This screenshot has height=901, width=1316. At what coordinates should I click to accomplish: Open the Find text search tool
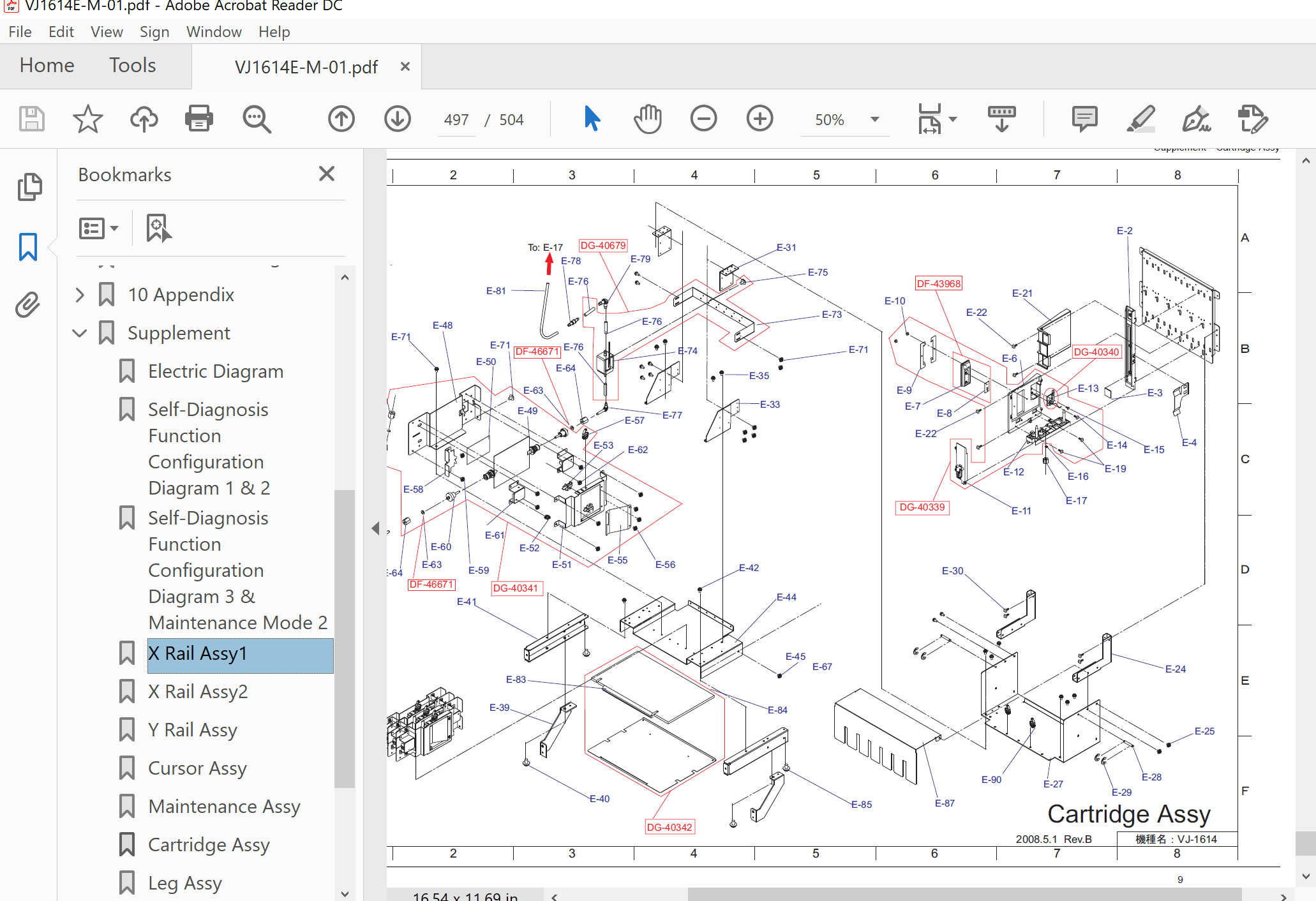257,119
